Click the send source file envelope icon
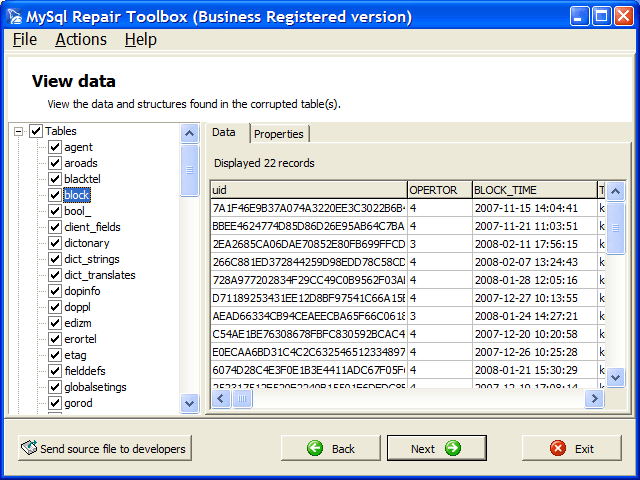 [x=29, y=448]
